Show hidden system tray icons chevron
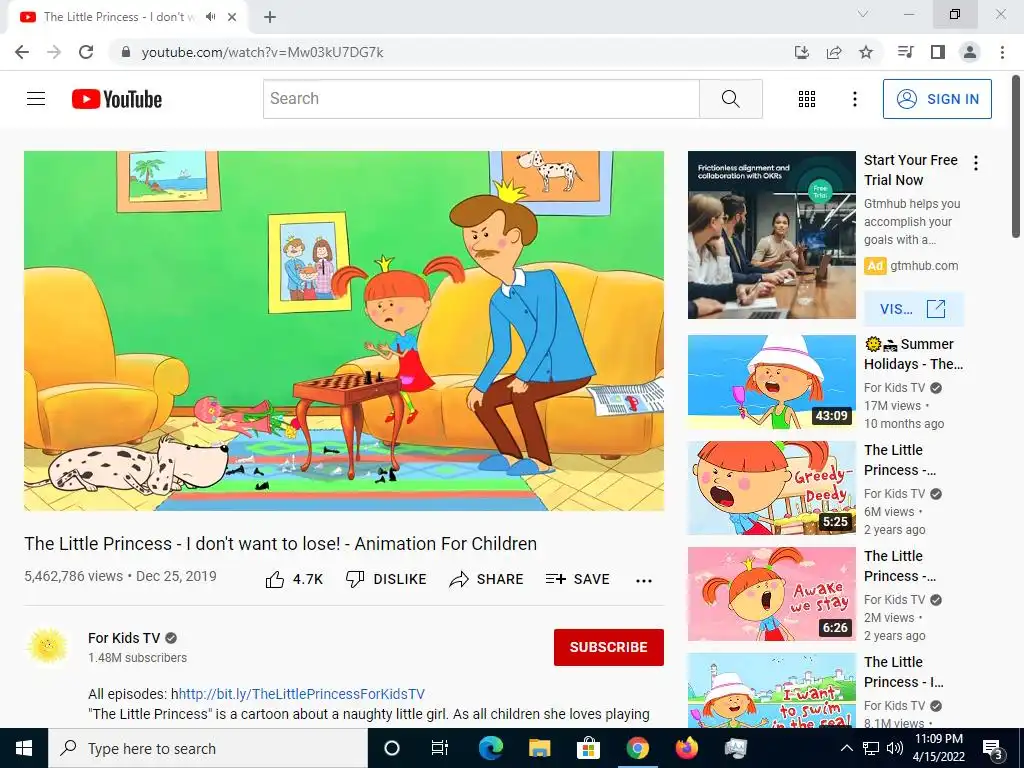 pyautogui.click(x=846, y=748)
